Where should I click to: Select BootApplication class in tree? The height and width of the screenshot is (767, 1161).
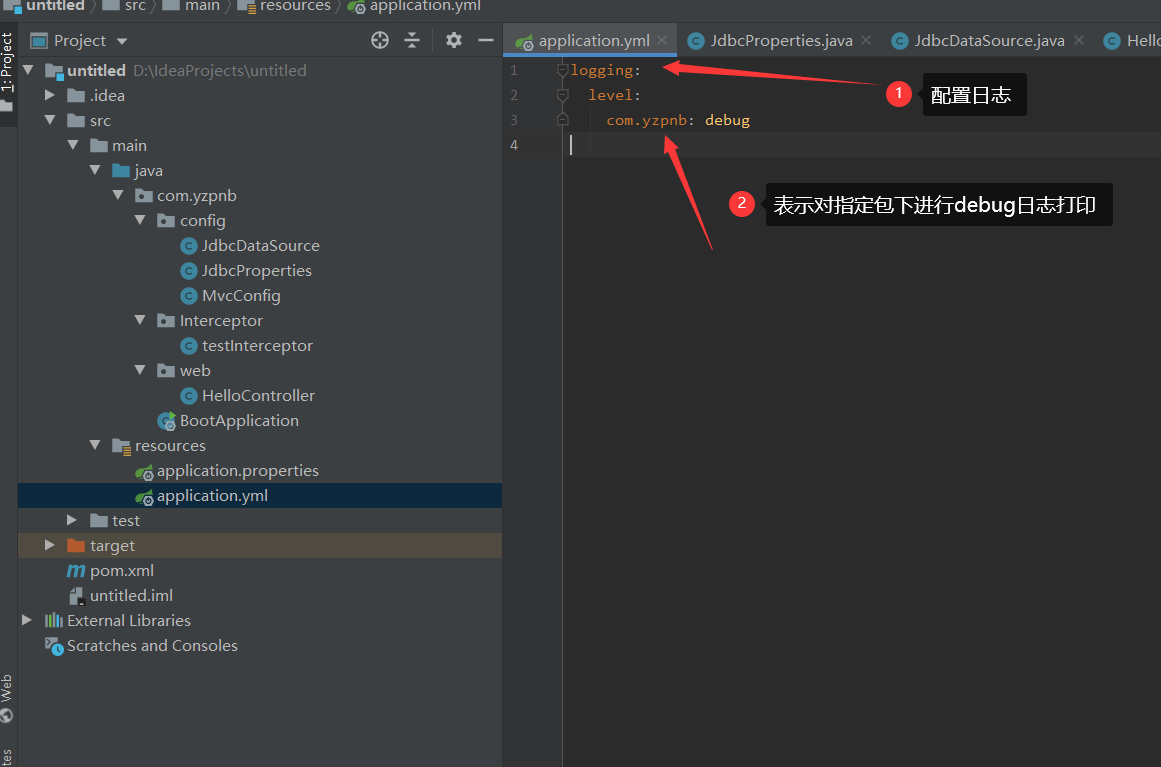point(239,421)
